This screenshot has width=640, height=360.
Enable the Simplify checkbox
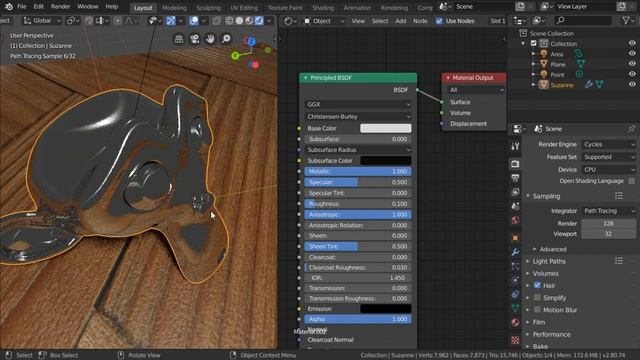pos(537,298)
